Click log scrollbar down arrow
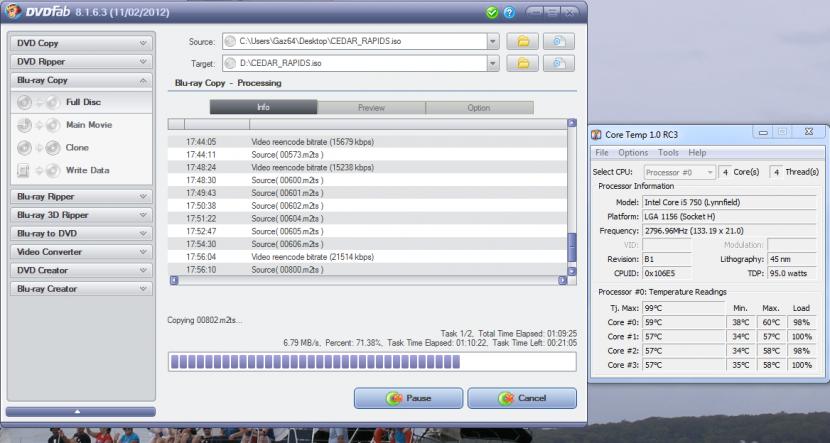 tap(572, 271)
